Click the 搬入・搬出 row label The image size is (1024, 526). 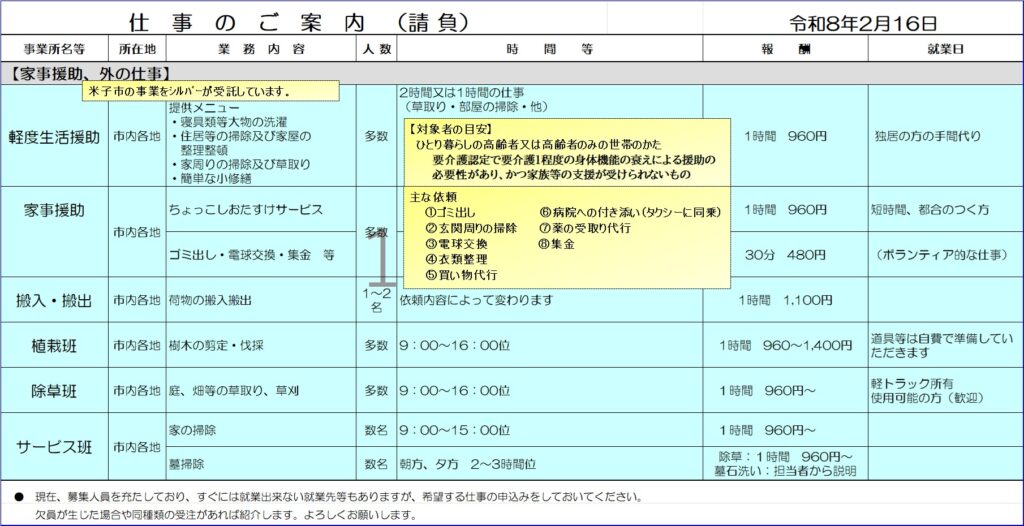coord(54,299)
